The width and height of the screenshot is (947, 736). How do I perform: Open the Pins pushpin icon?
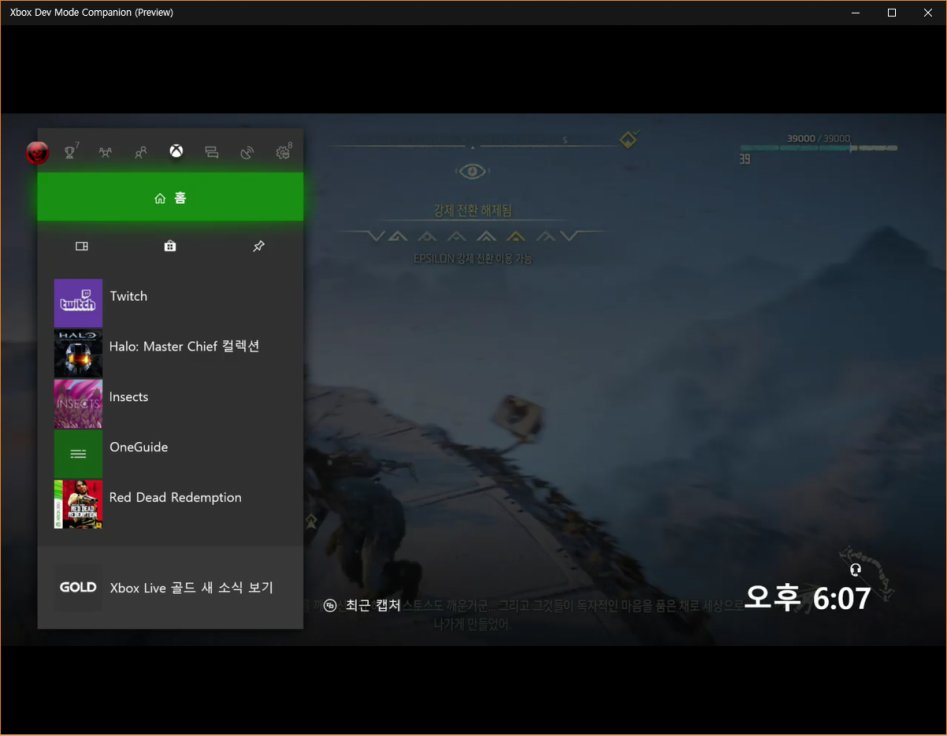[258, 246]
